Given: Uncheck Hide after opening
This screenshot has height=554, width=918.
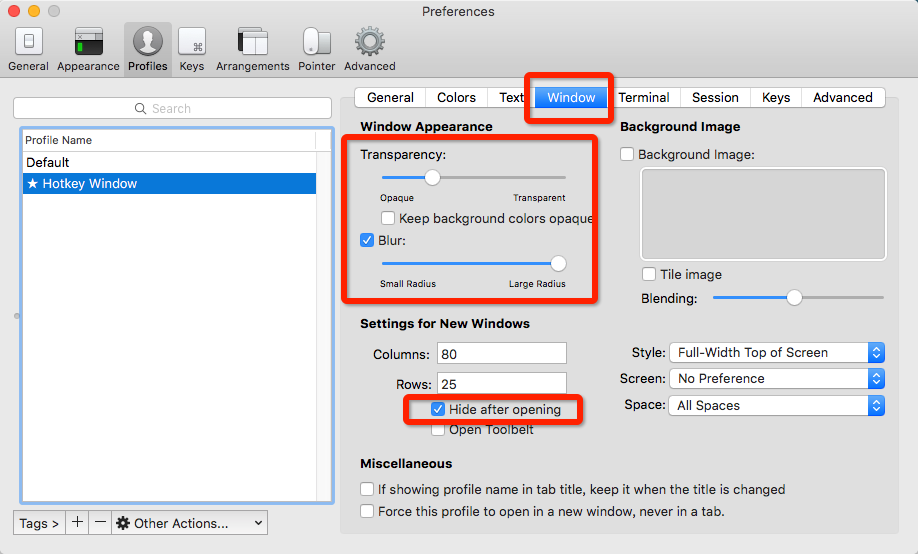Looking at the screenshot, I should [x=438, y=409].
